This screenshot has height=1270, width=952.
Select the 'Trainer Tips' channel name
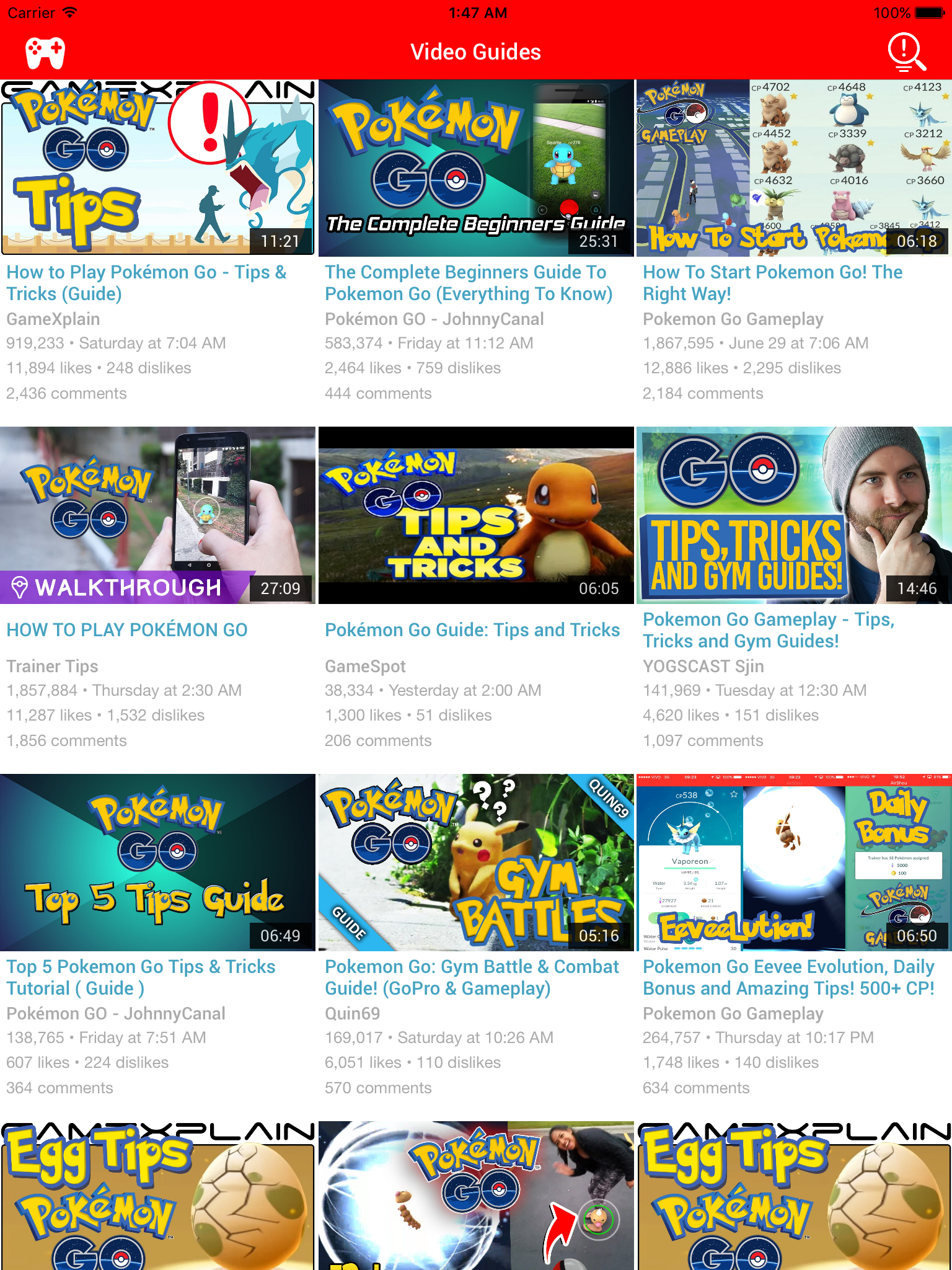coord(53,667)
